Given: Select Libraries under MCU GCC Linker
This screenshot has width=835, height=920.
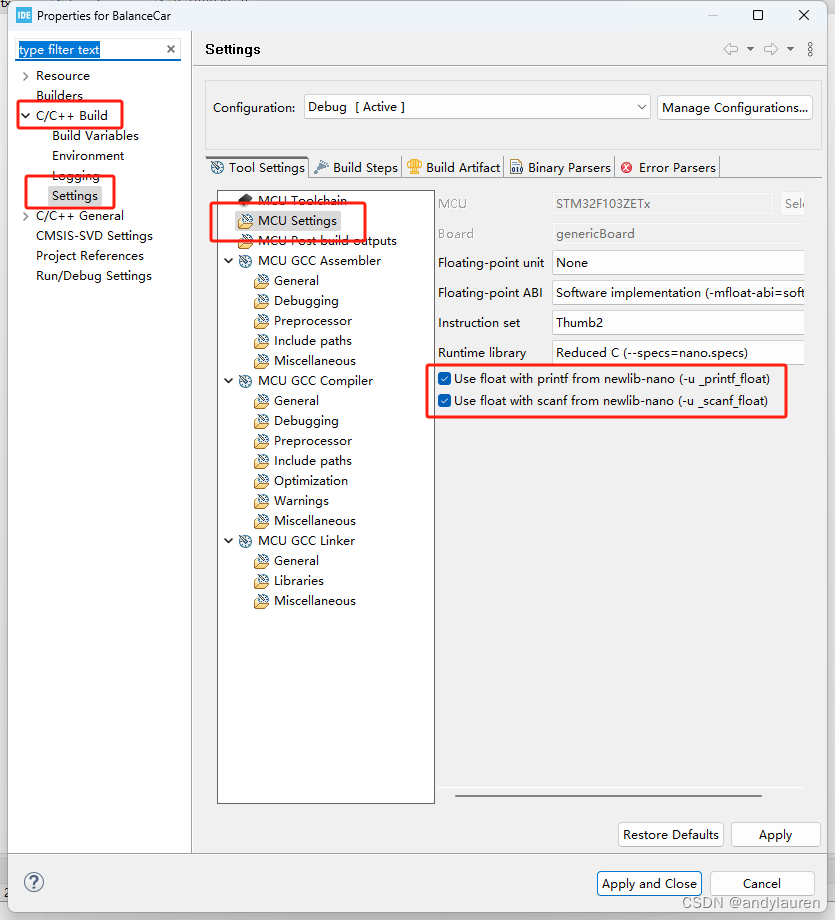Looking at the screenshot, I should [298, 581].
